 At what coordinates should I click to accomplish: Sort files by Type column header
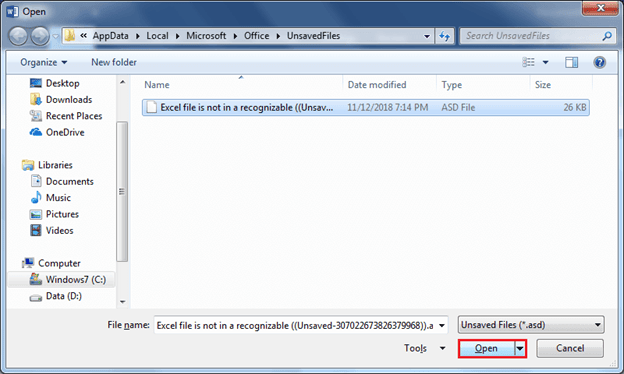coord(452,85)
